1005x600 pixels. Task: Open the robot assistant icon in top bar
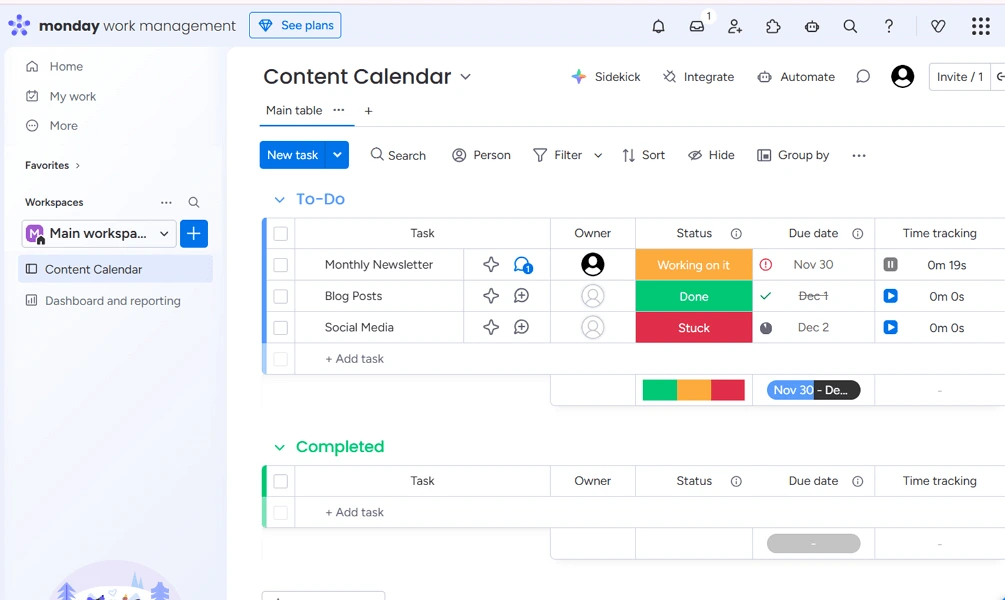click(812, 26)
